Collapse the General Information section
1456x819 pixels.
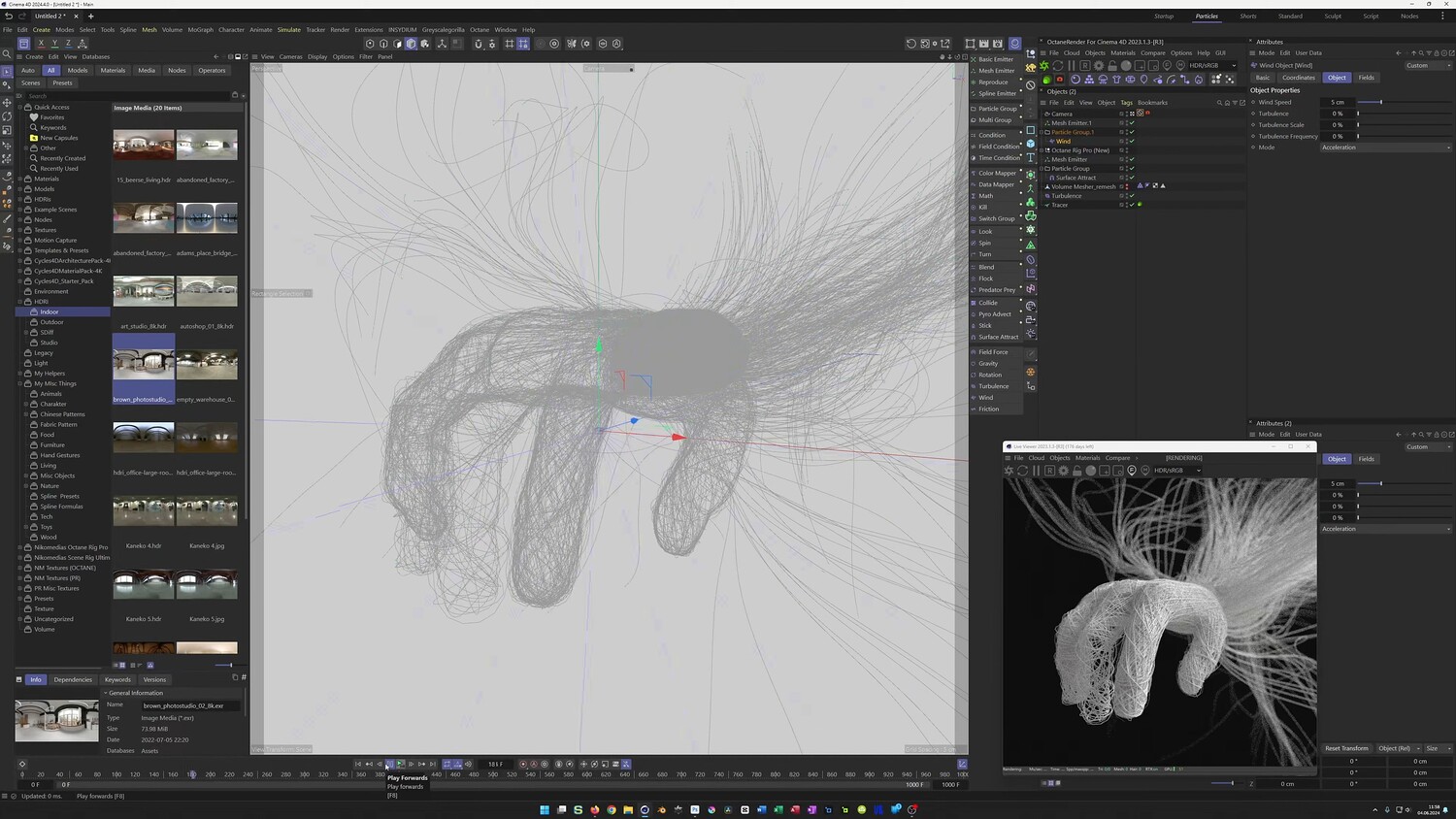coord(106,693)
